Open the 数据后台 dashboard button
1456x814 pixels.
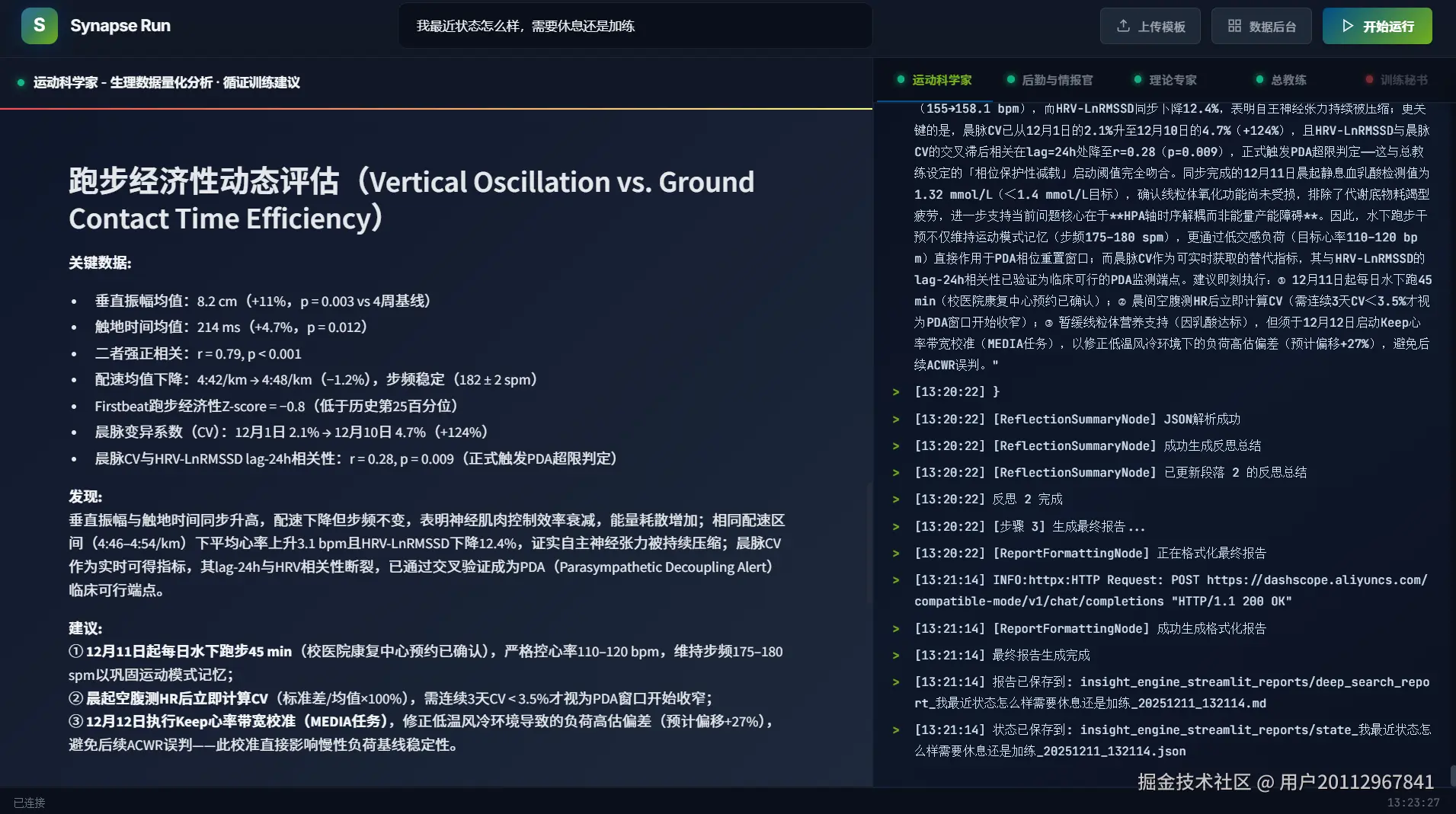pyautogui.click(x=1262, y=26)
